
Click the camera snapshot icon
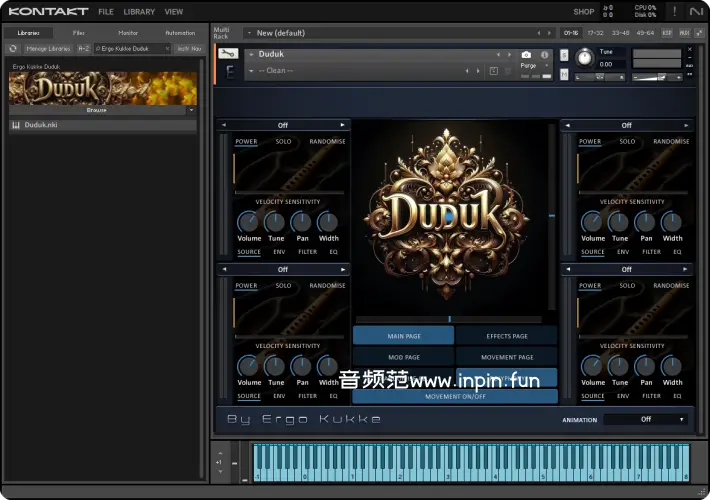[x=526, y=54]
